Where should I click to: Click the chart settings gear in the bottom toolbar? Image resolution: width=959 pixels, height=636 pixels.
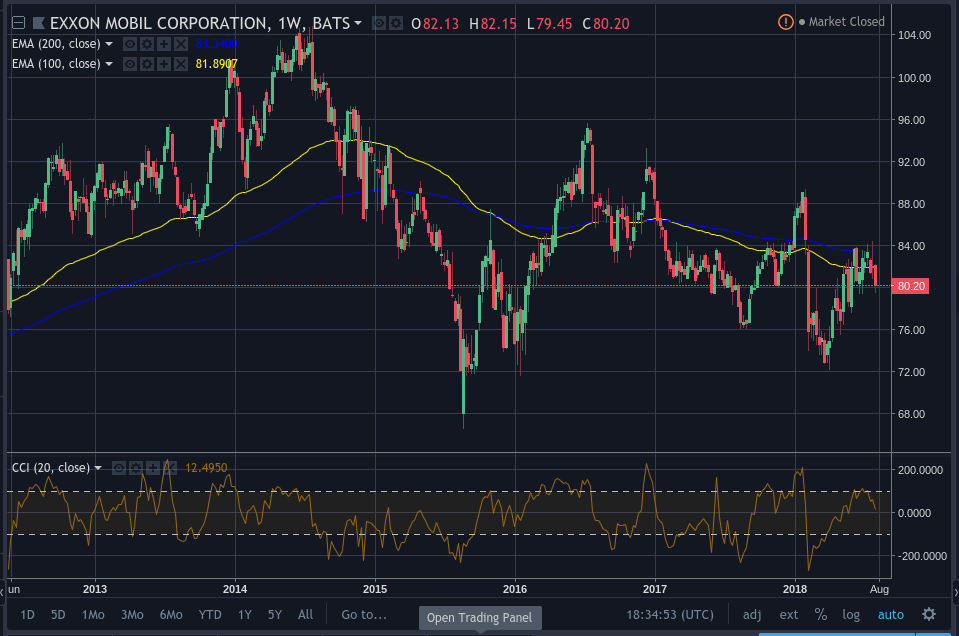(929, 615)
